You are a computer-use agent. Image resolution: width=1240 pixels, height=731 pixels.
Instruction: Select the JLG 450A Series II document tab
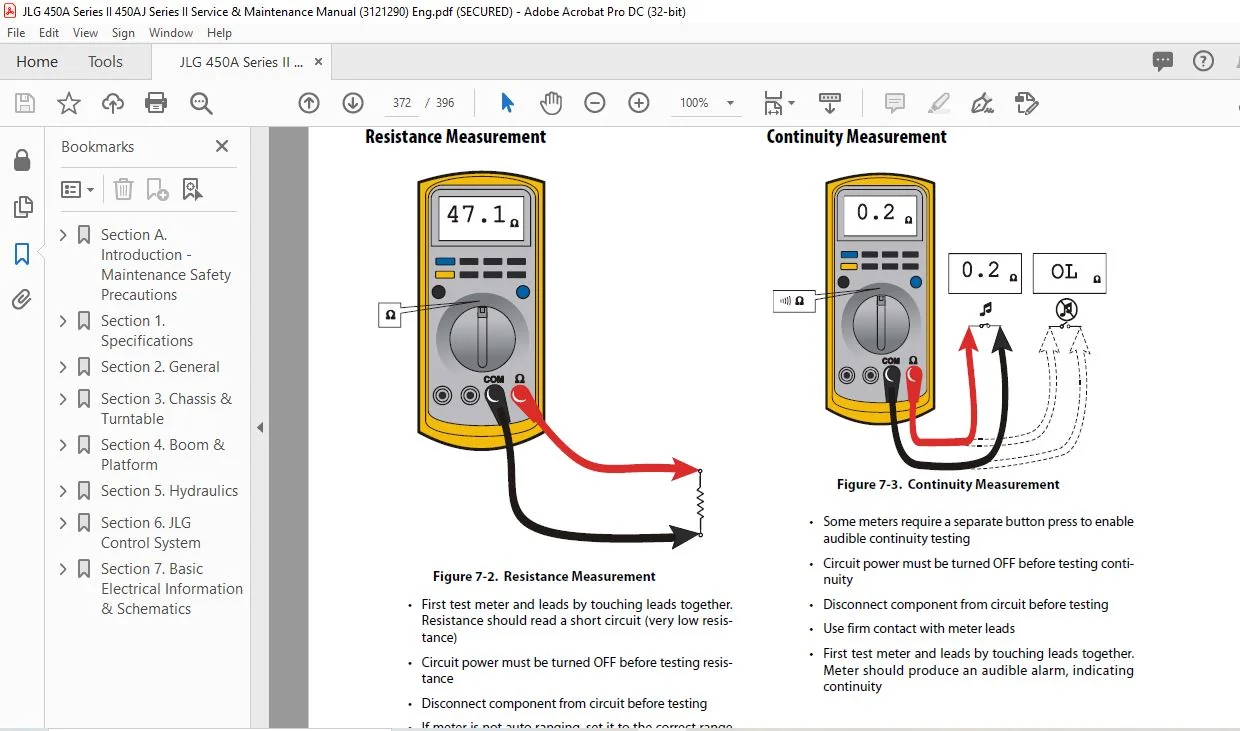pos(241,61)
